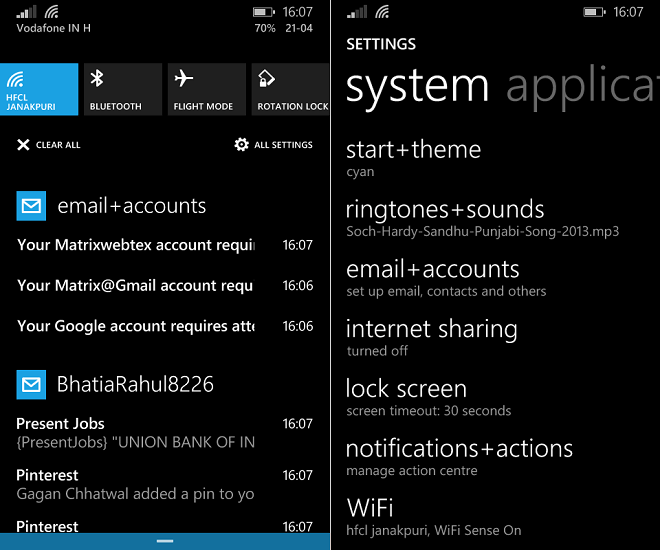Screen dimensions: 660x550
Task: Tap the 16:07 clock in Settings status bar
Action: (628, 12)
